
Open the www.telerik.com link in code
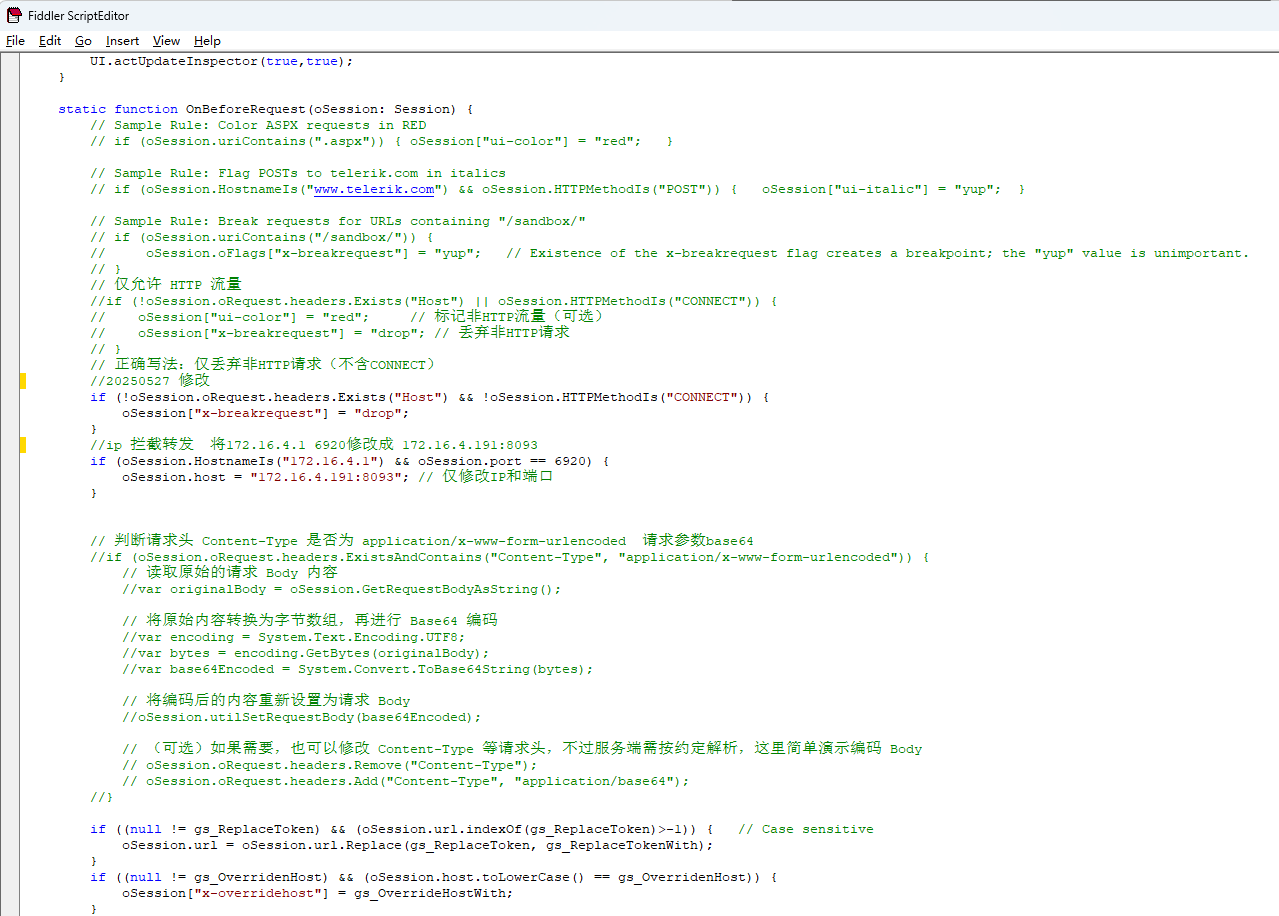point(374,189)
